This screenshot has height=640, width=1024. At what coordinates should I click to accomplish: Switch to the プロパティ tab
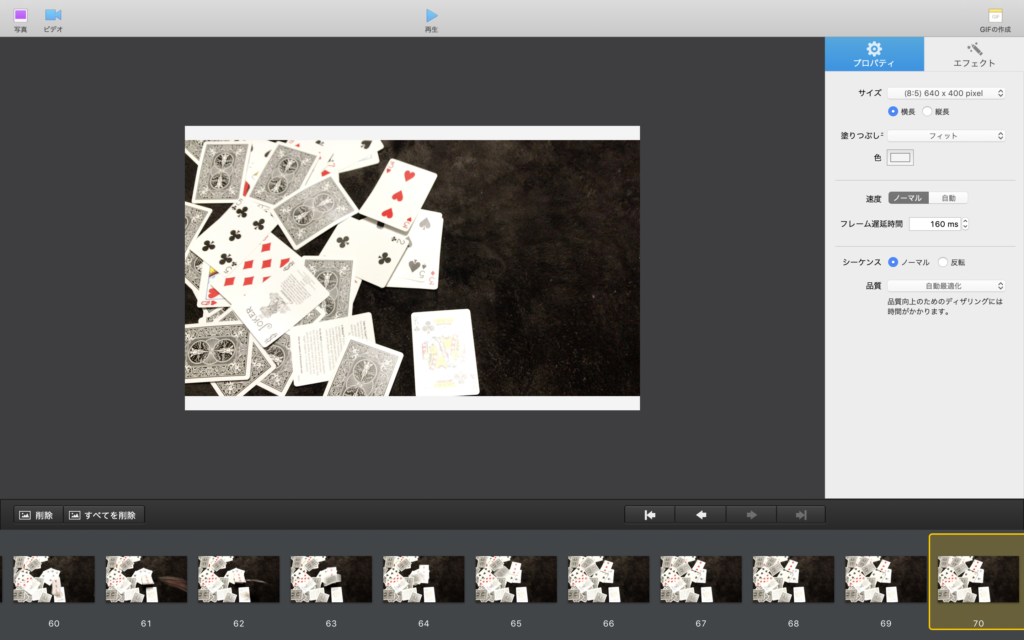point(874,54)
